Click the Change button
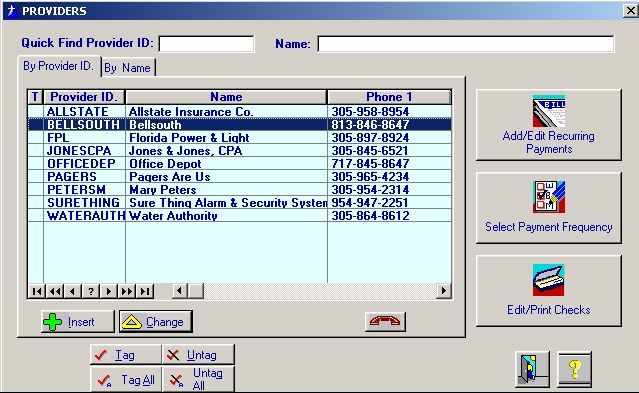The width and height of the screenshot is (639, 393). tap(156, 322)
